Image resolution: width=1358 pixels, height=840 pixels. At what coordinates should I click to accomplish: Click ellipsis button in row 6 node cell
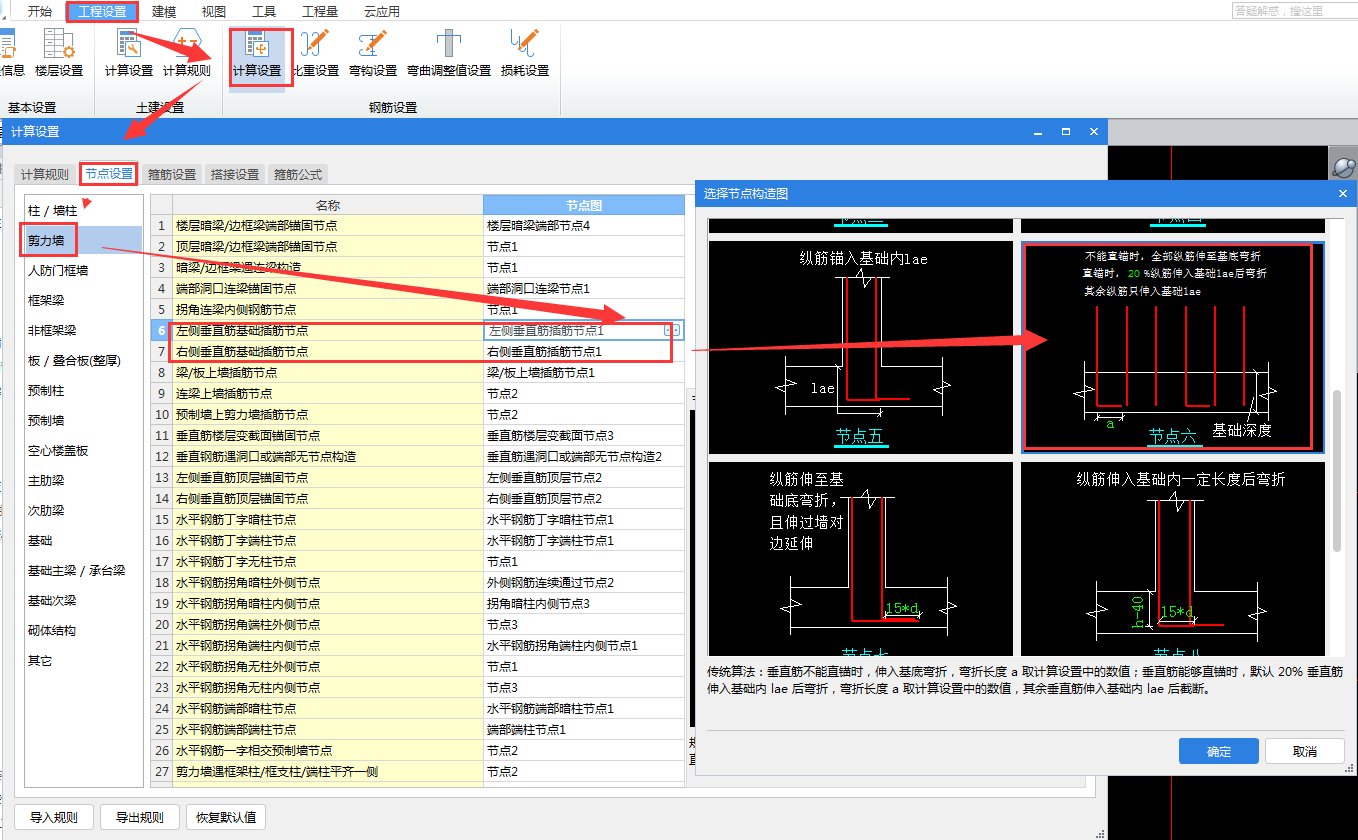[x=672, y=330]
